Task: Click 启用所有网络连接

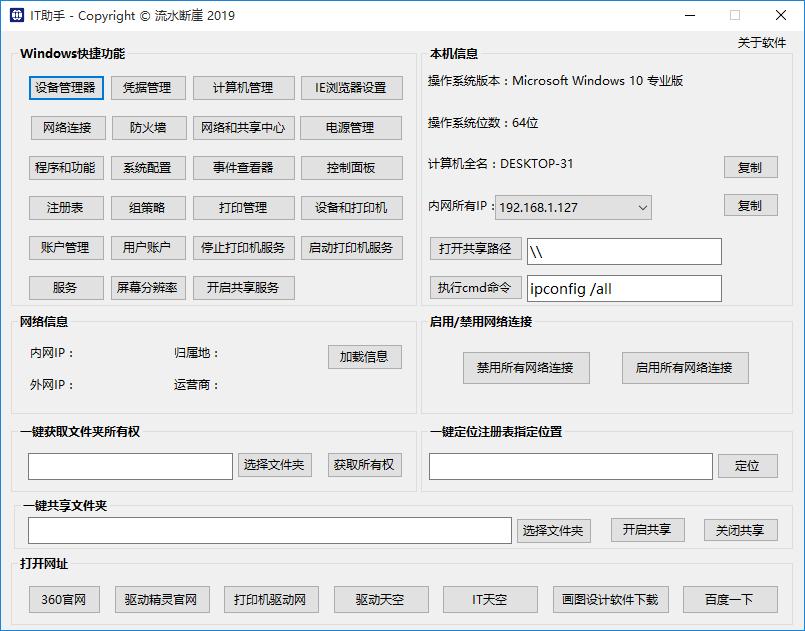Action: [685, 368]
